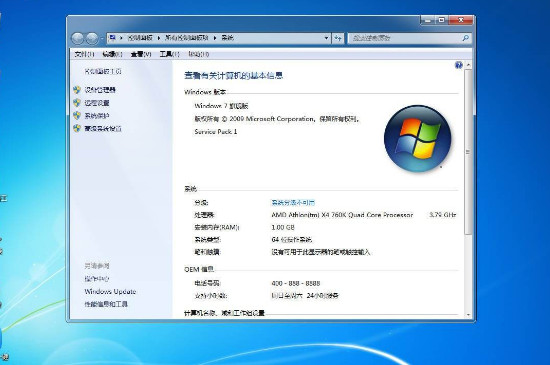Go back using the Back arrow button
This screenshot has width=550, height=365.
(x=77, y=38)
